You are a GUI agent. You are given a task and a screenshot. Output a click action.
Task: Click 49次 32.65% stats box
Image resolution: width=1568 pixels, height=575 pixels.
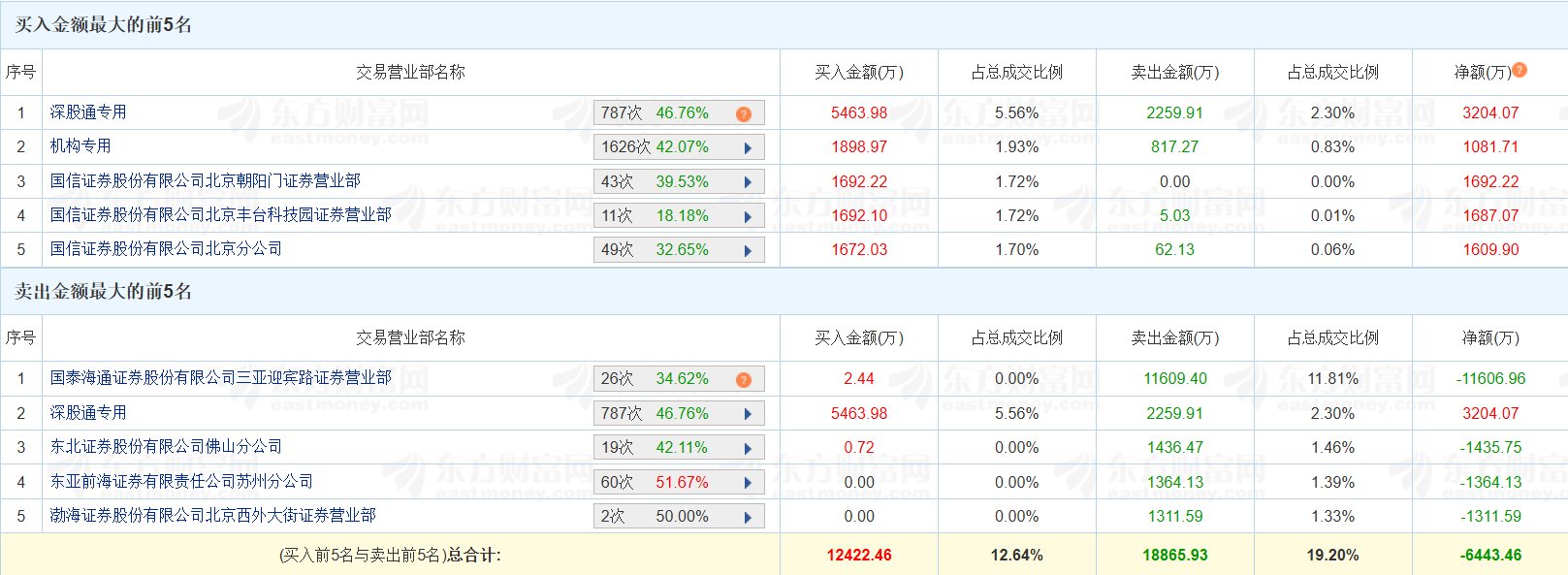click(679, 250)
